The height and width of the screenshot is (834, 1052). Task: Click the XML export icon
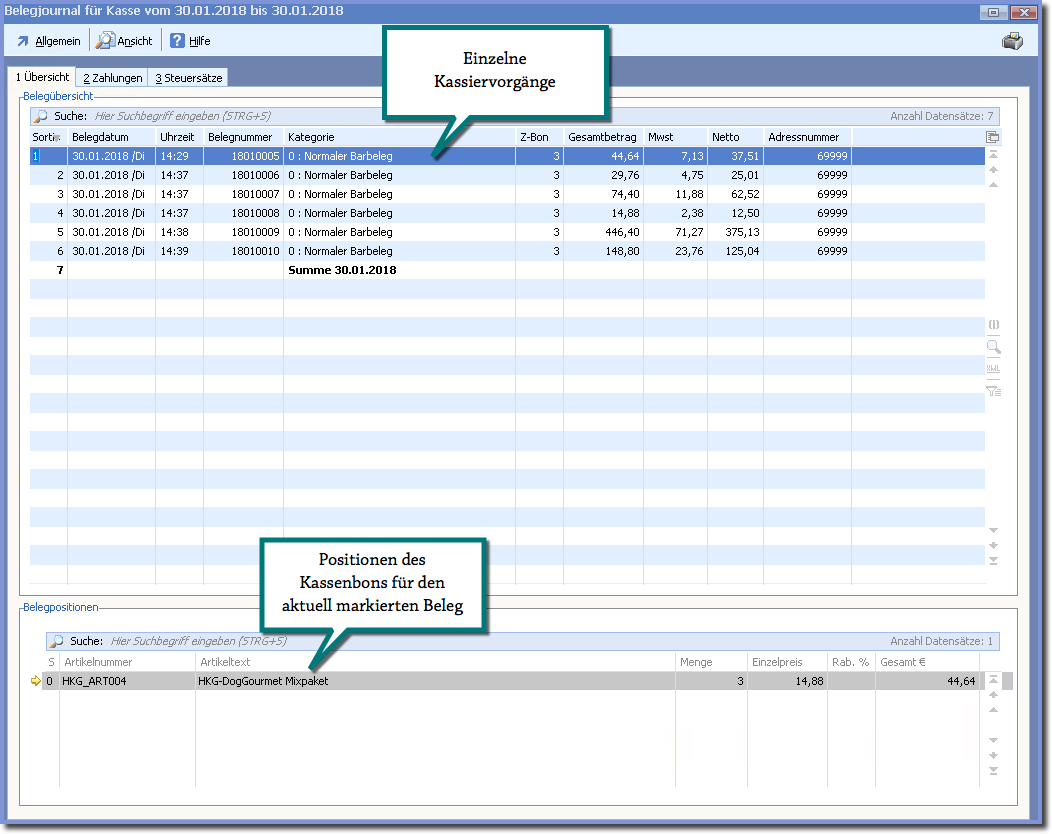(993, 368)
